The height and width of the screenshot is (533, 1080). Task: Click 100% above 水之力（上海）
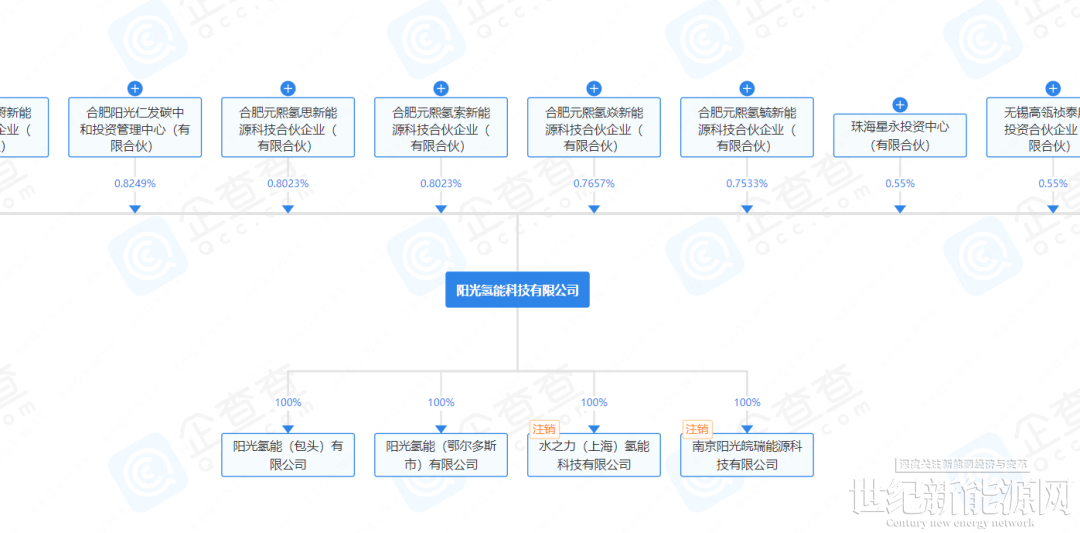(594, 403)
